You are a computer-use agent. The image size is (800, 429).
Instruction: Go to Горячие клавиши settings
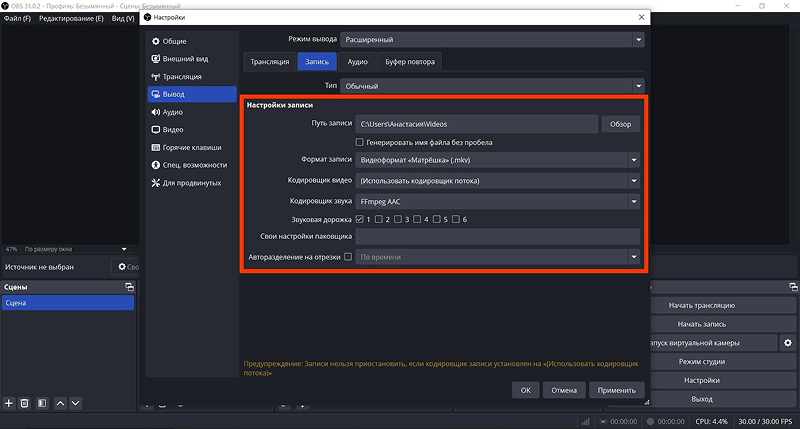[x=191, y=147]
